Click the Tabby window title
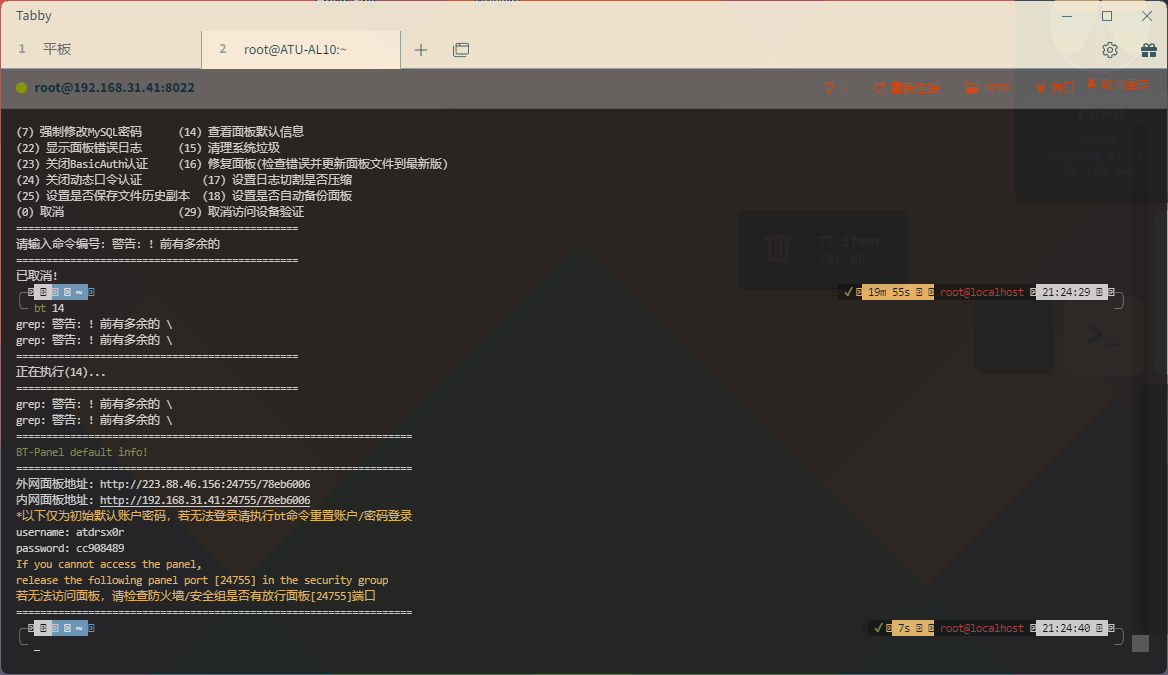This screenshot has height=675, width=1168. coord(34,16)
